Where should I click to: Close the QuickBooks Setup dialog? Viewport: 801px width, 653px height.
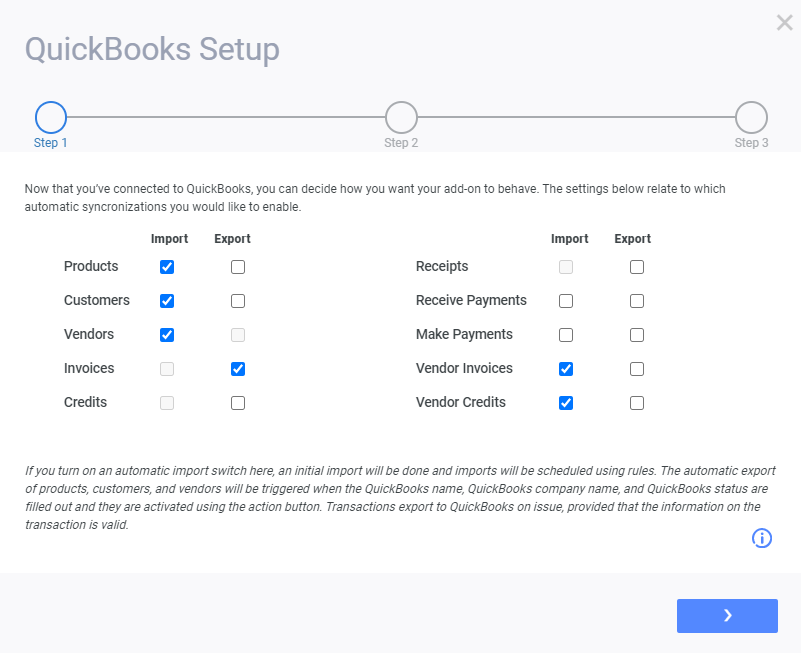click(x=784, y=22)
